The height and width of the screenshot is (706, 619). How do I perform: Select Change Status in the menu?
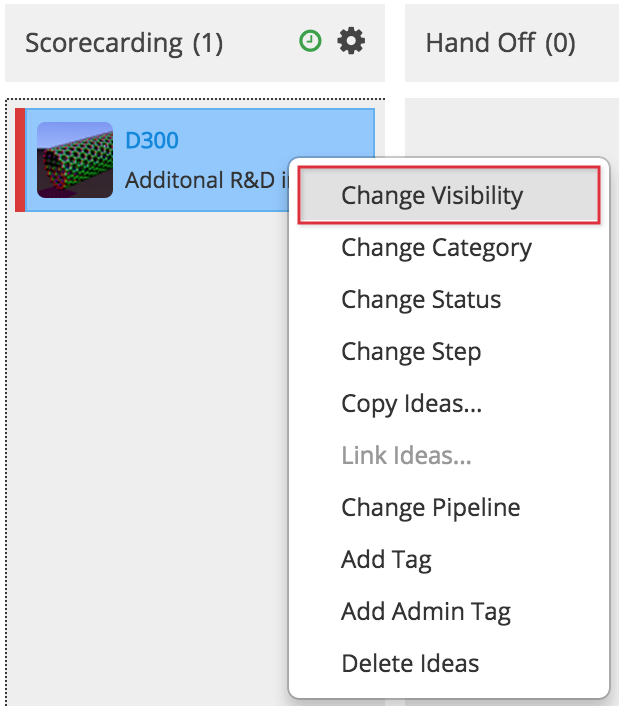tap(421, 300)
